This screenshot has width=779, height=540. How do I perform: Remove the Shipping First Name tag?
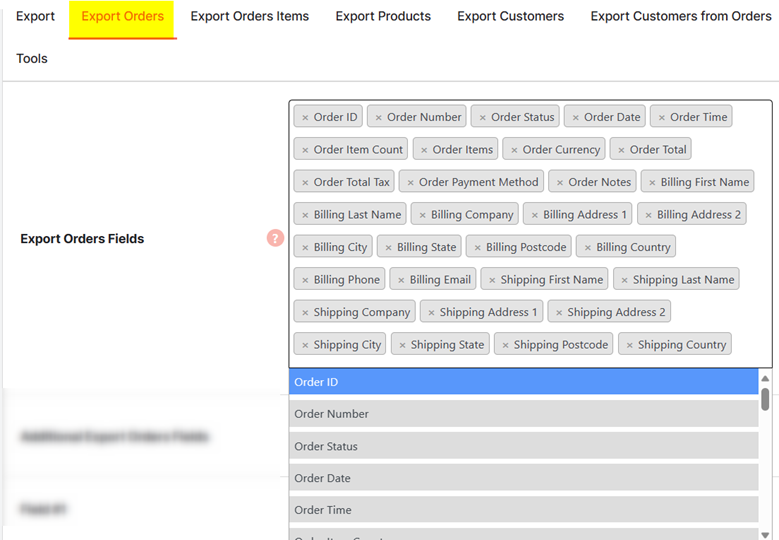[492, 280]
